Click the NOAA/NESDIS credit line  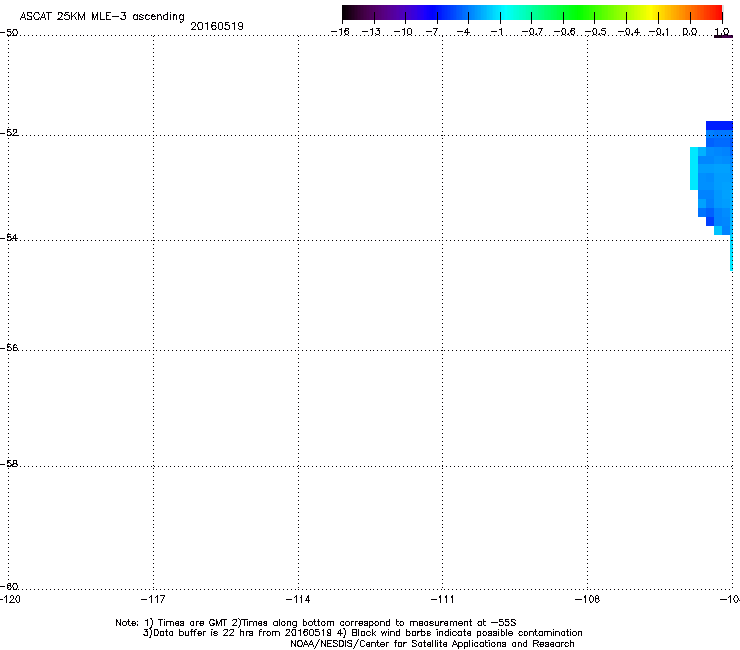(x=432, y=644)
